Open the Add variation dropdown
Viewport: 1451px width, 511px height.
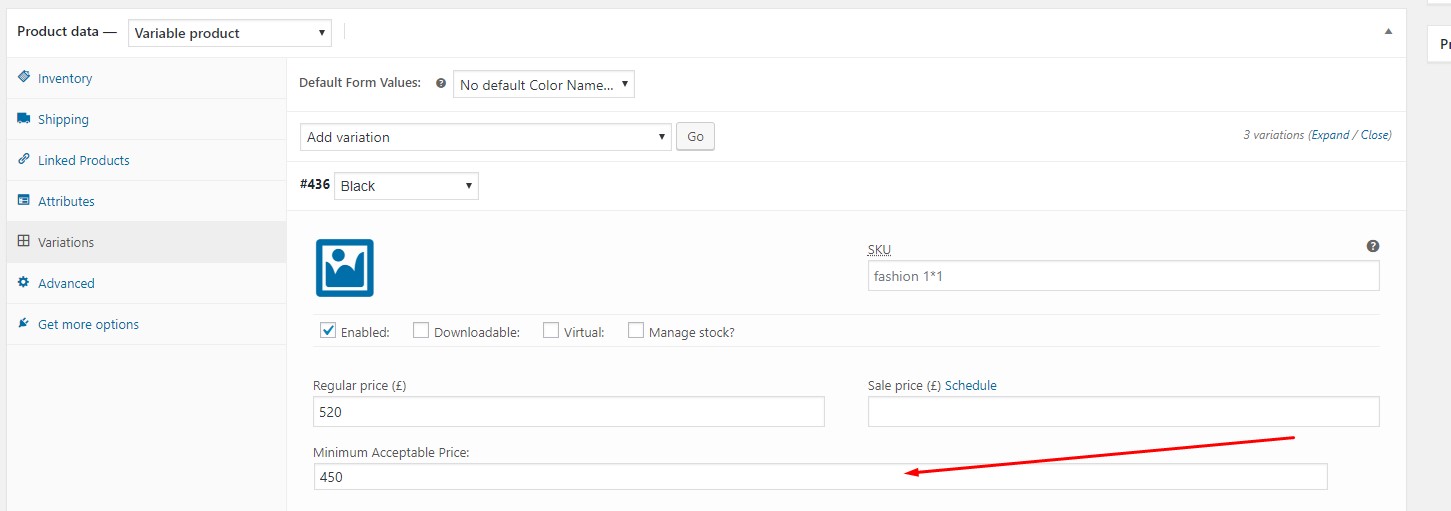[x=485, y=137]
